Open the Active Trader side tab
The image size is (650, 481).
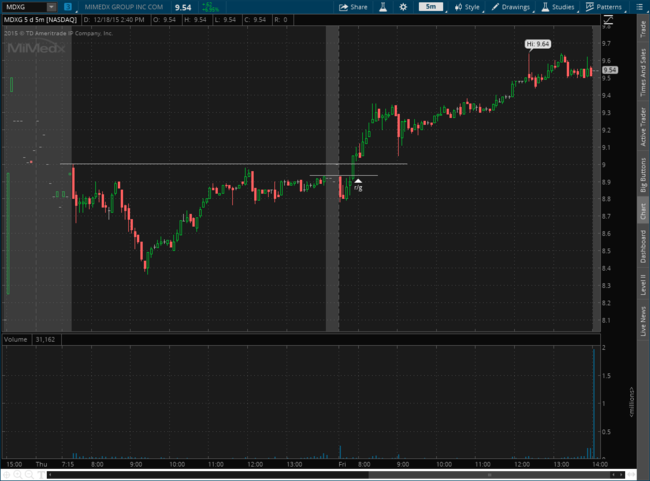tap(642, 127)
